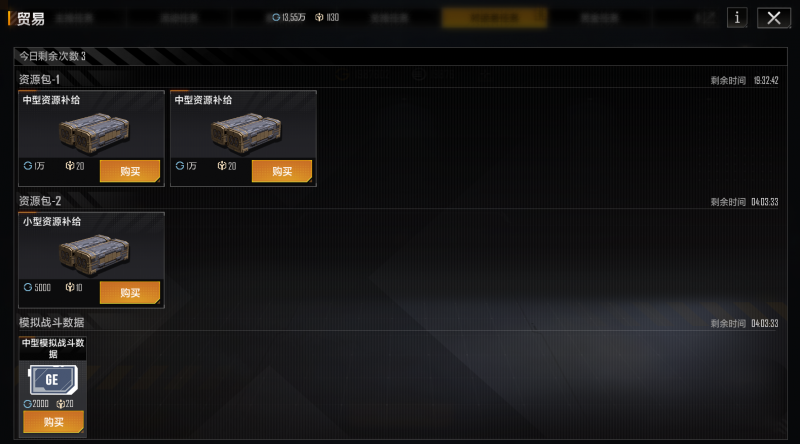The width and height of the screenshot is (800, 444).
Task: Click the blue coin 5000 price icon
Action: point(28,287)
